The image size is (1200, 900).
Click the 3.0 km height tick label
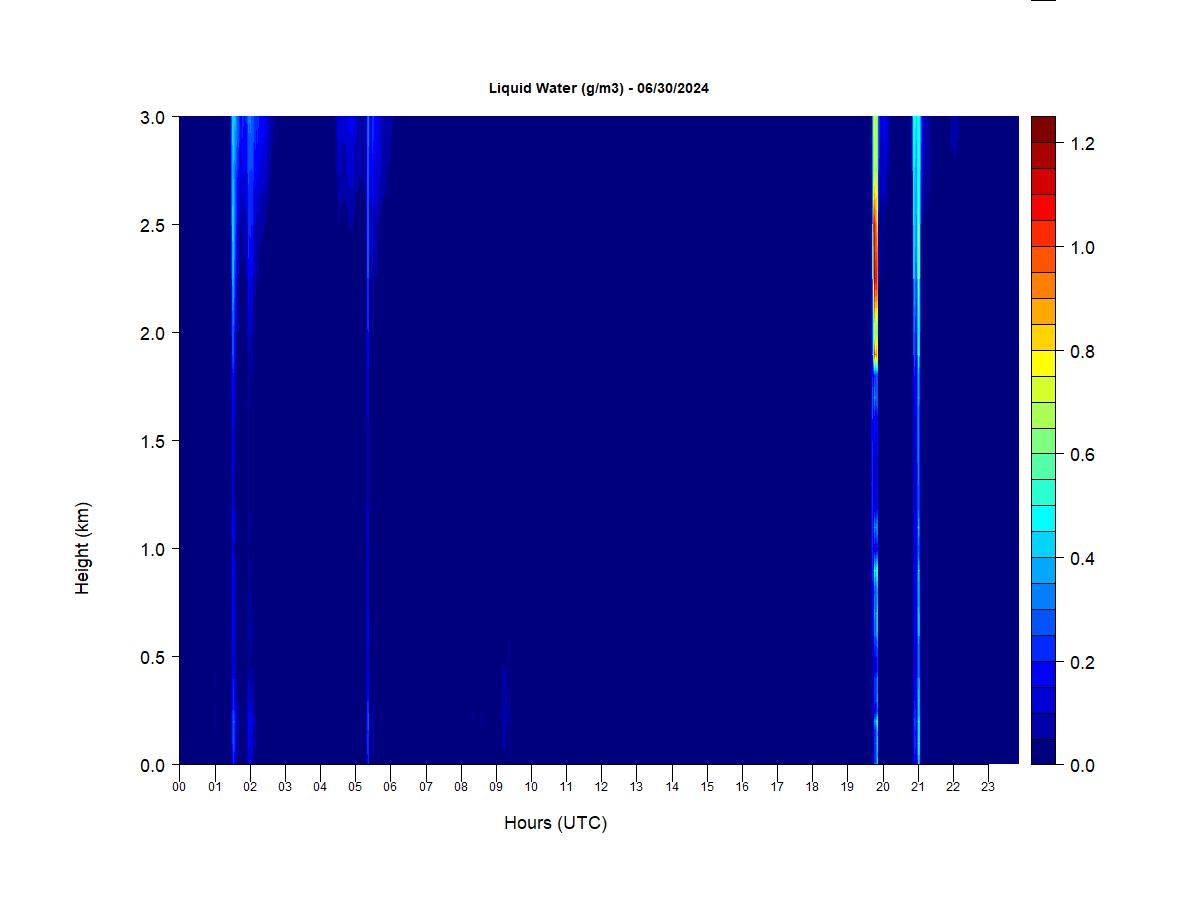pyautogui.click(x=152, y=117)
